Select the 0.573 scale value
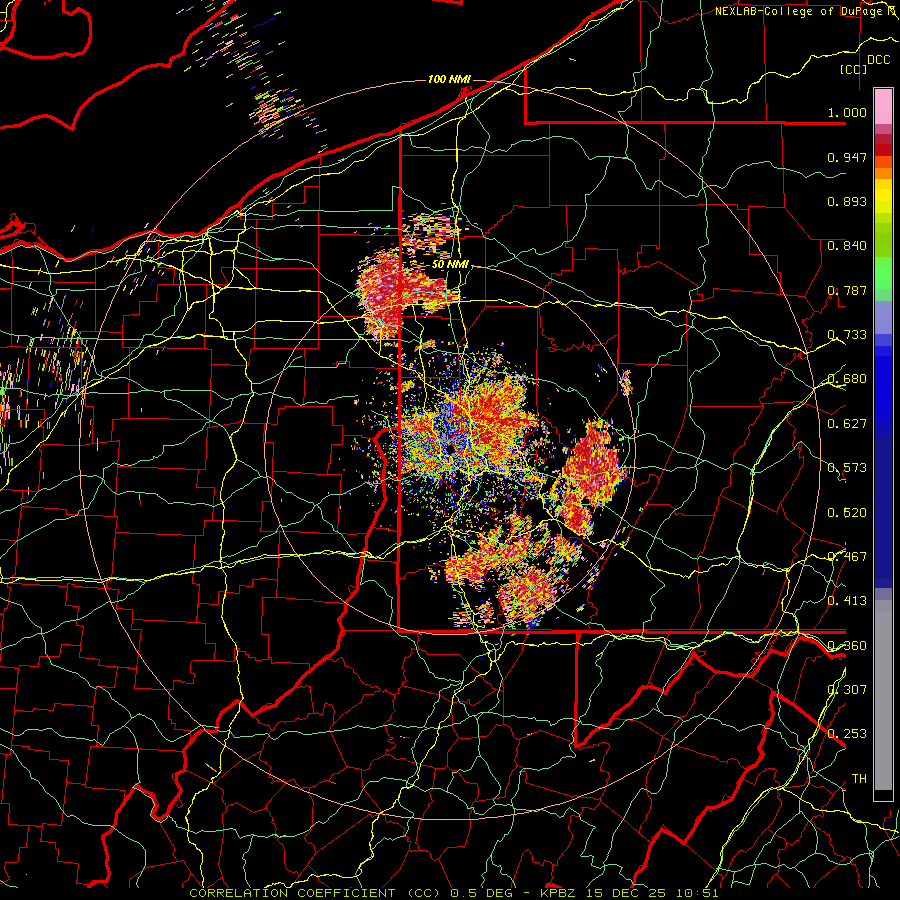This screenshot has height=900, width=900. tap(847, 468)
